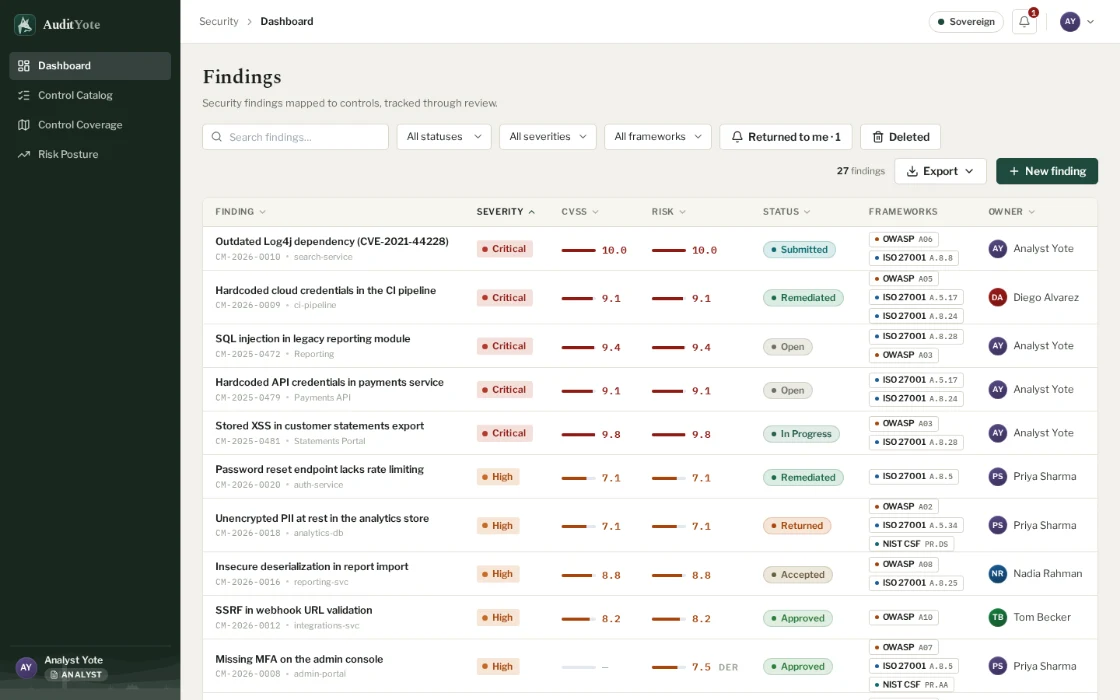1120x700 pixels.
Task: Expand the user account chevron
Action: 1090,21
